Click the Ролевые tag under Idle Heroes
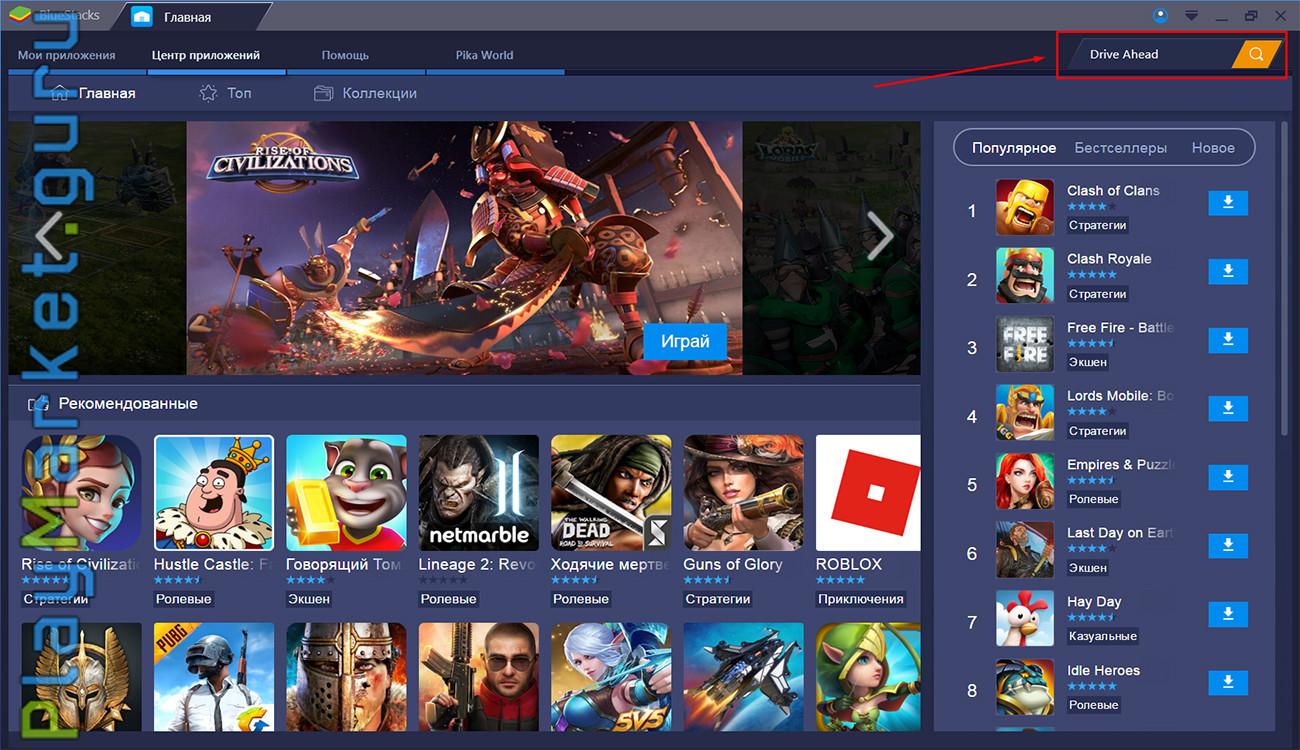The image size is (1300, 750). pyautogui.click(x=1094, y=705)
